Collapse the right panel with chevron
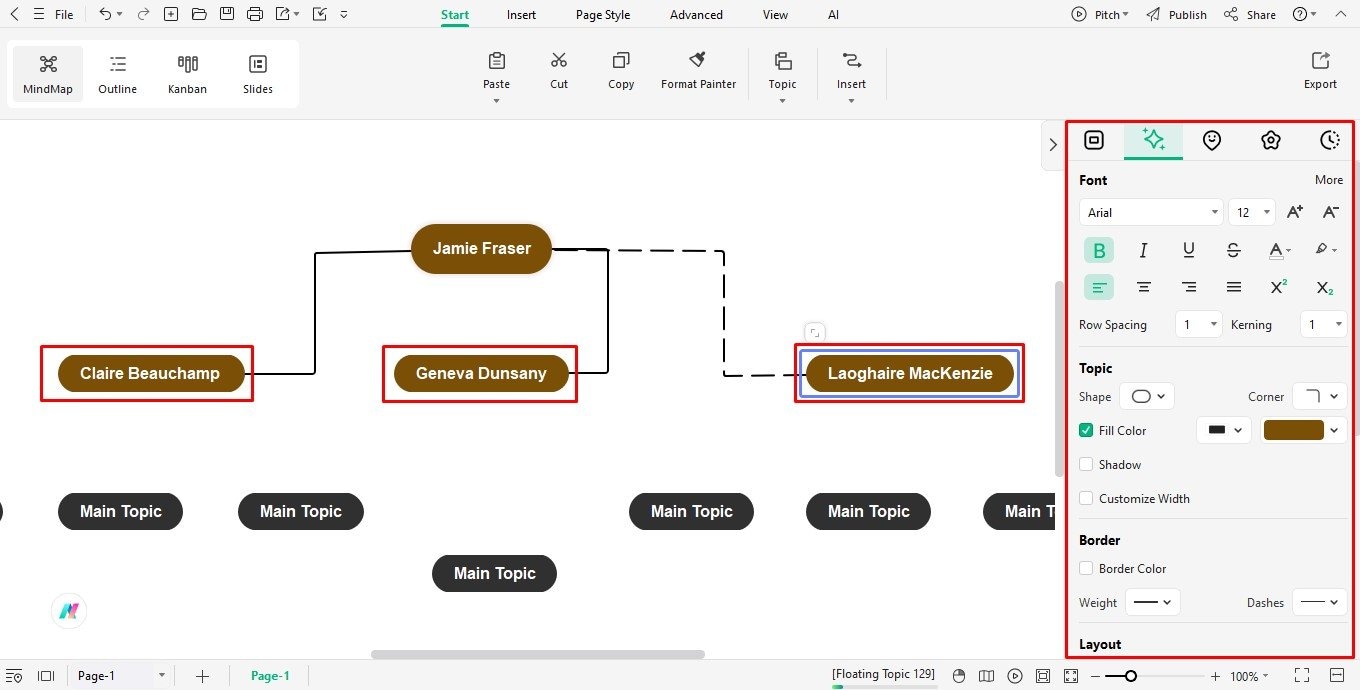Image resolution: width=1360 pixels, height=690 pixels. tap(1052, 145)
